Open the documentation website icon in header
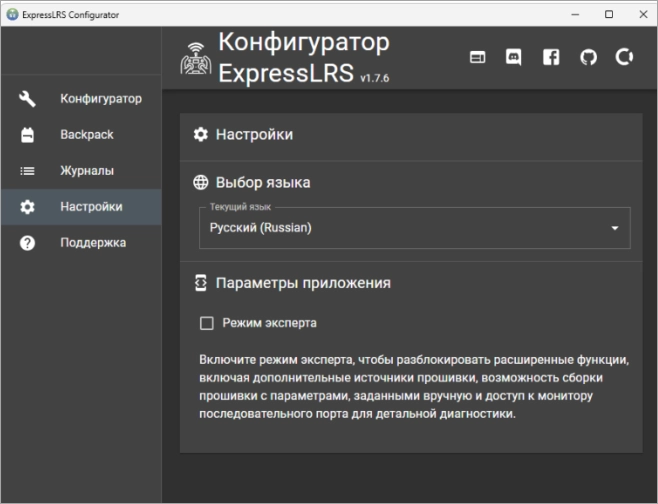658x504 pixels. click(478, 57)
